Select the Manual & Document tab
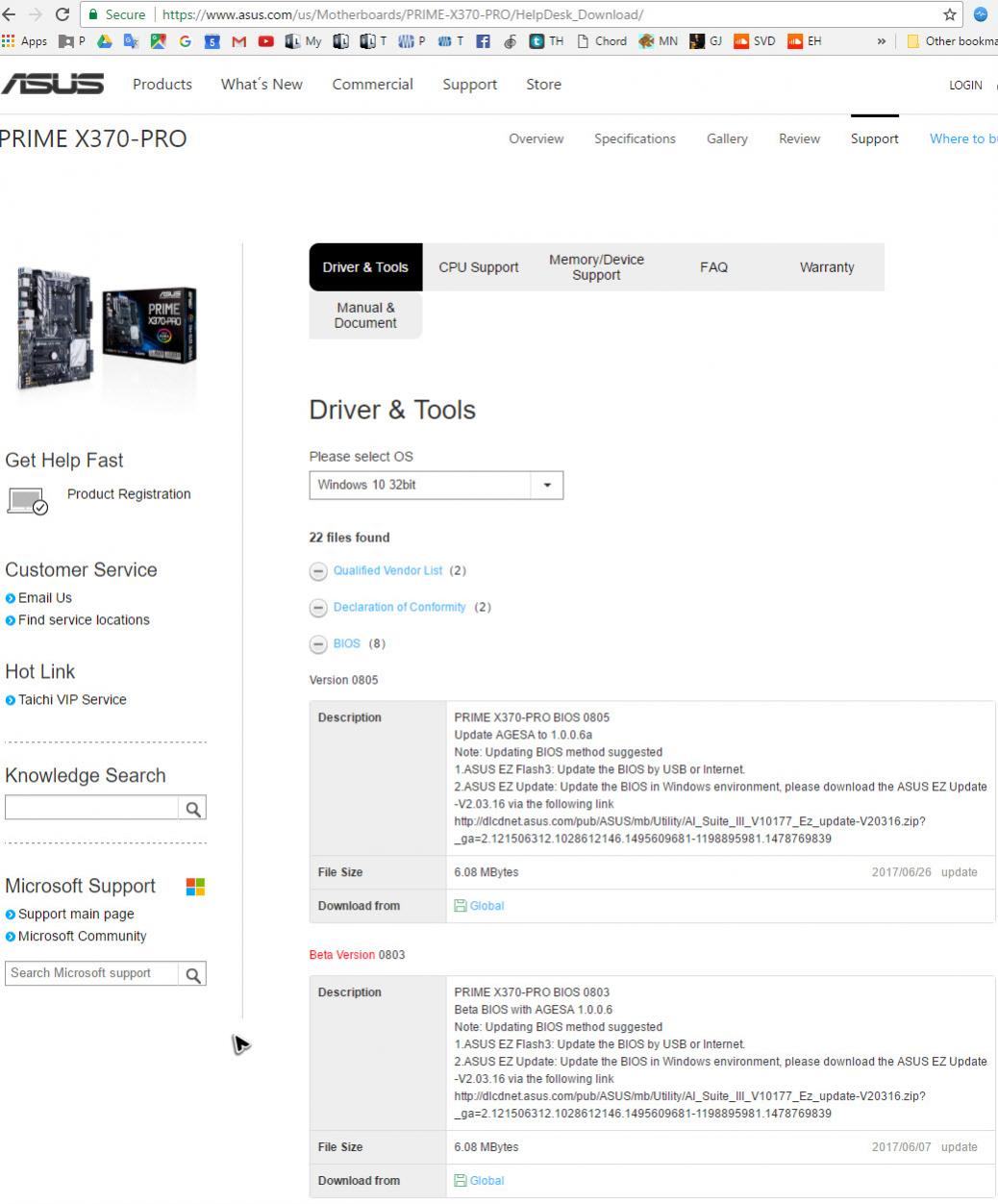 click(365, 315)
